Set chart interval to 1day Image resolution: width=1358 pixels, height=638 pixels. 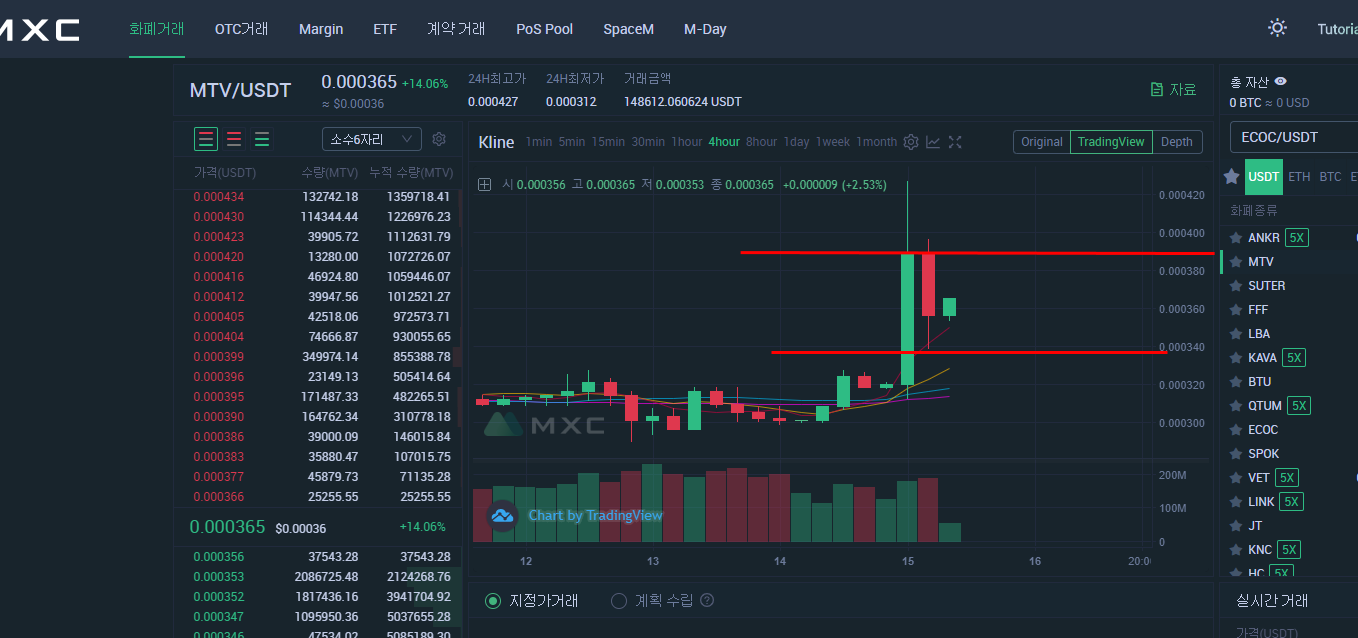coord(796,142)
